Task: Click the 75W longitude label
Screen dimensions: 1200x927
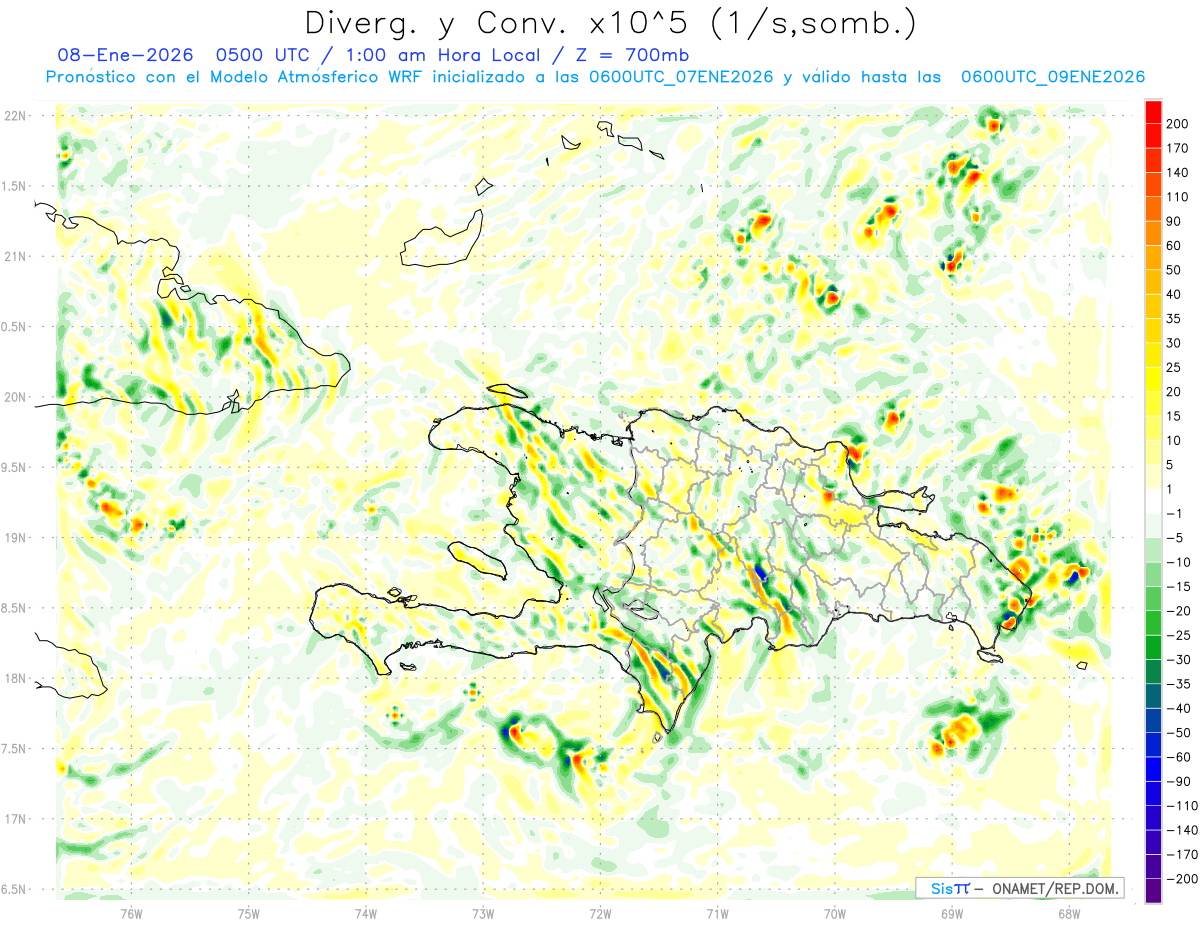Action: click(249, 913)
